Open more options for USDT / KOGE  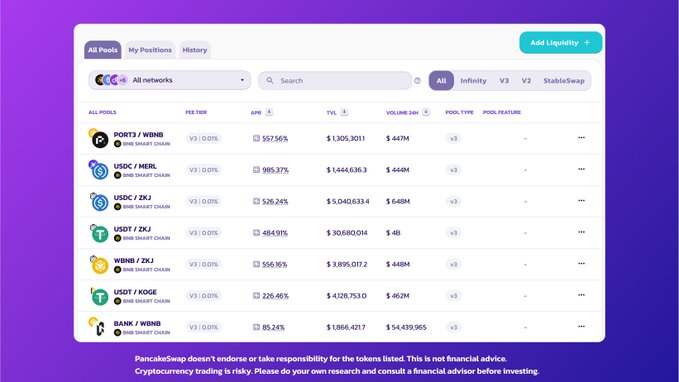tap(581, 295)
